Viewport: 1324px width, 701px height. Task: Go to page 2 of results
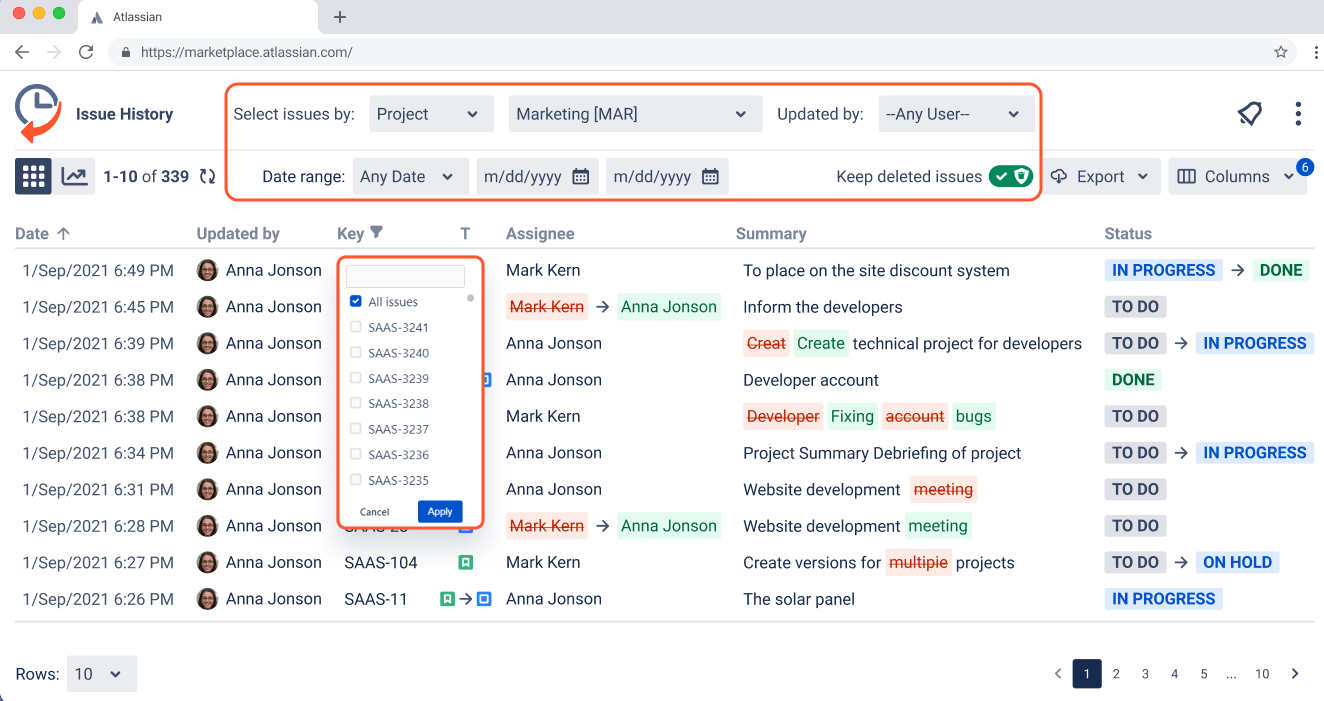click(x=1116, y=673)
